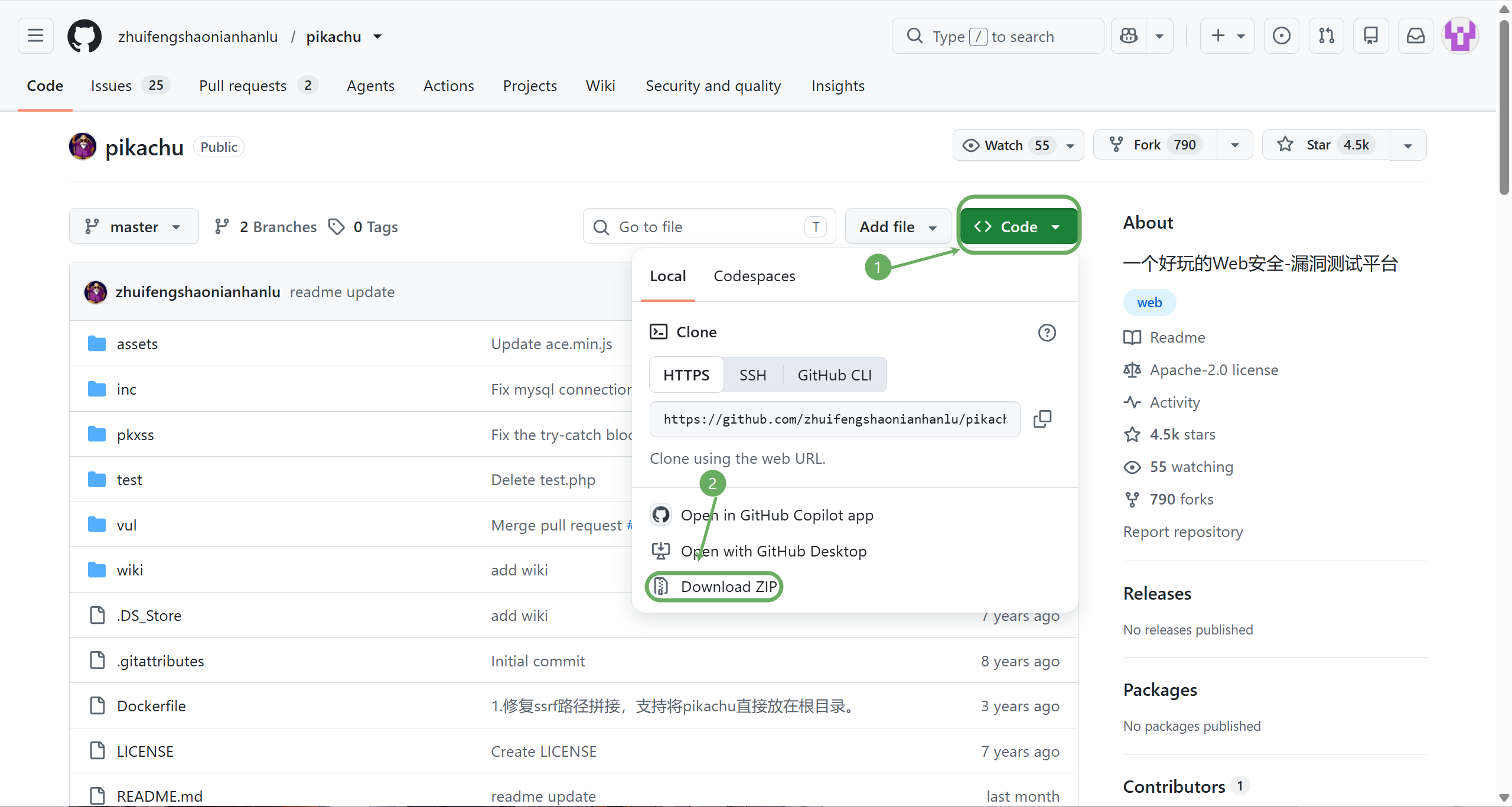Click the web topic tag

[x=1149, y=302]
